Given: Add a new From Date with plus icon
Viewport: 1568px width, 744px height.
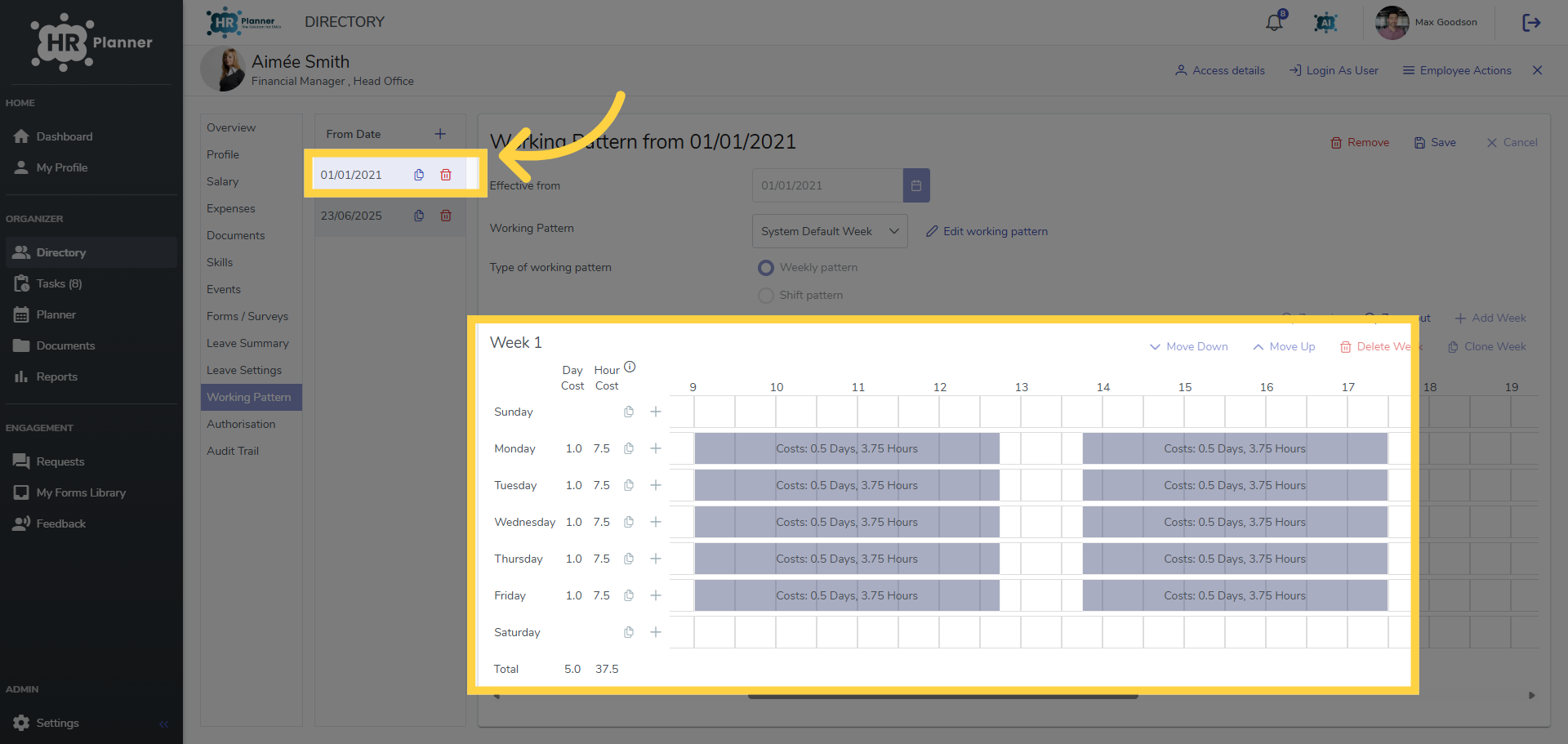Looking at the screenshot, I should tap(440, 134).
